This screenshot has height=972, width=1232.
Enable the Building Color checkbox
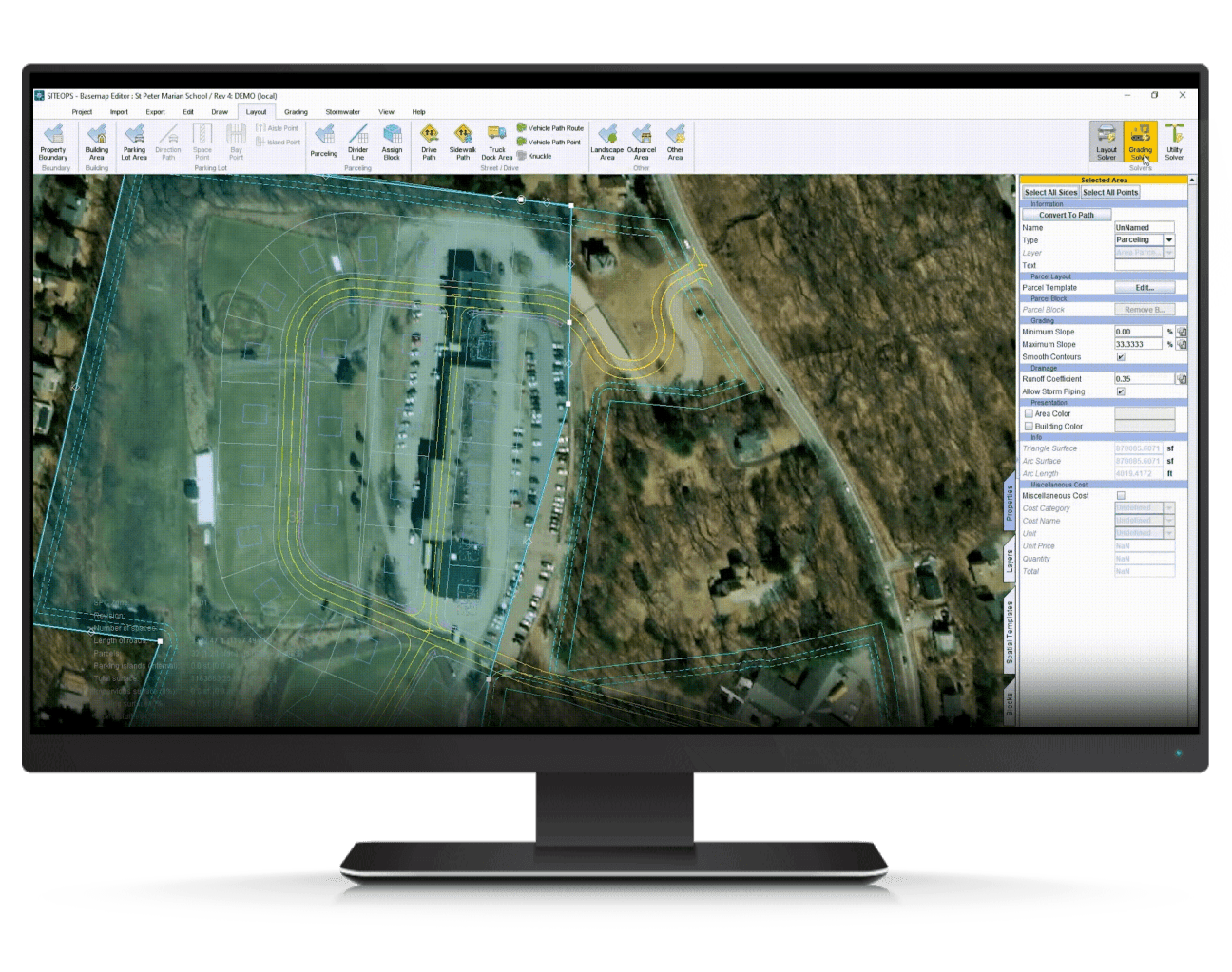point(1029,427)
